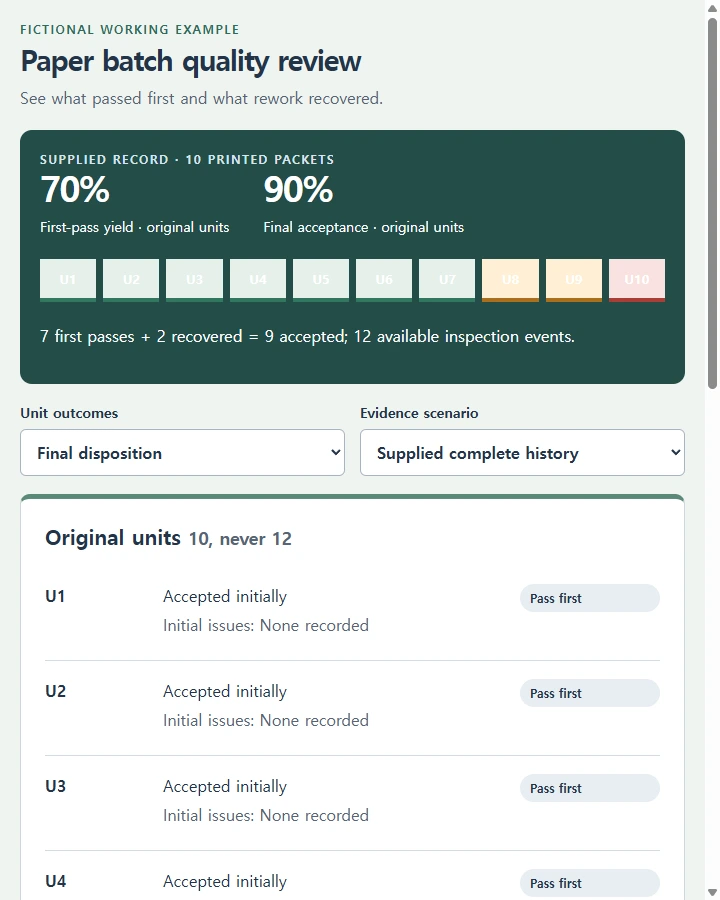
Task: Click 'Initial issues: None recorded' under U3
Action: click(266, 815)
